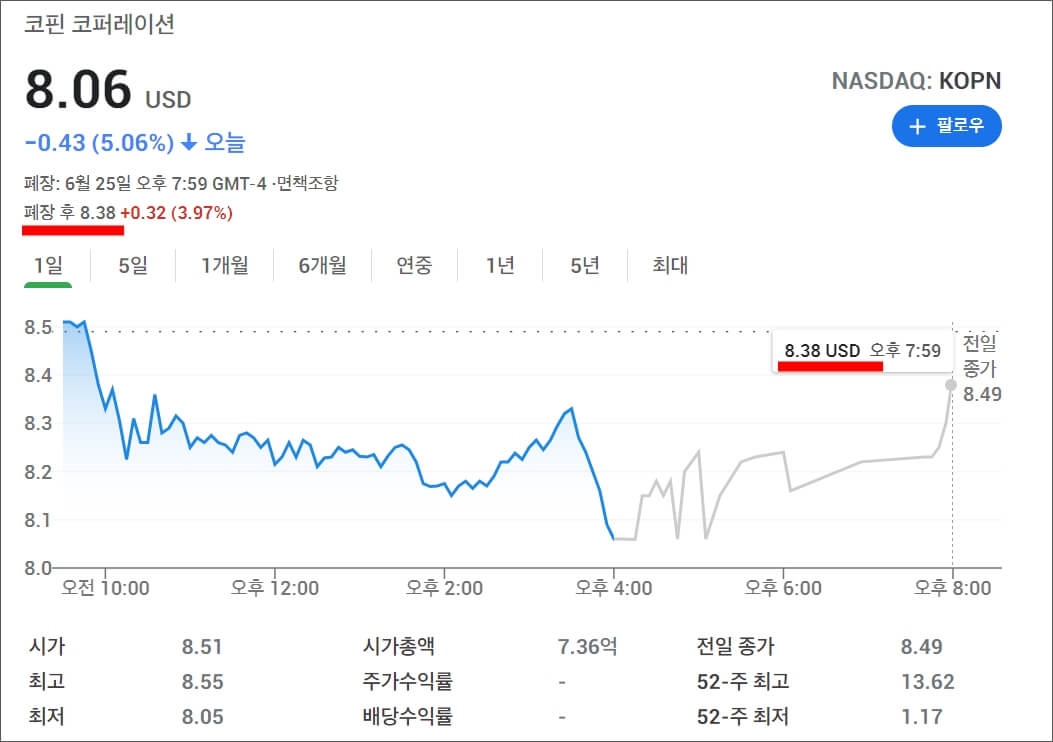Screen dimensions: 1053x742
Task: Click the 8.38 USD chart tooltip
Action: tap(862, 351)
